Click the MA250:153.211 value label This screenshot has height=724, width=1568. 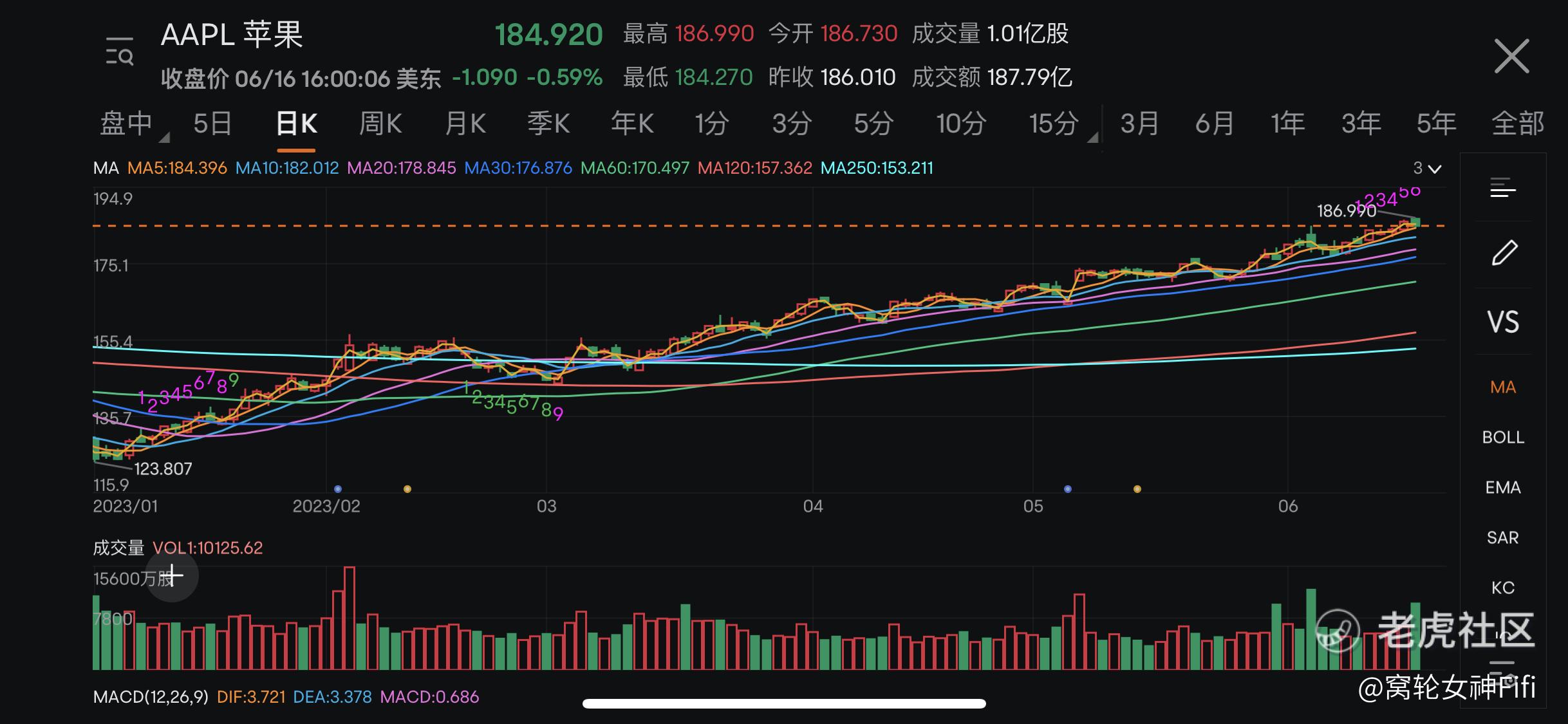coord(877,169)
